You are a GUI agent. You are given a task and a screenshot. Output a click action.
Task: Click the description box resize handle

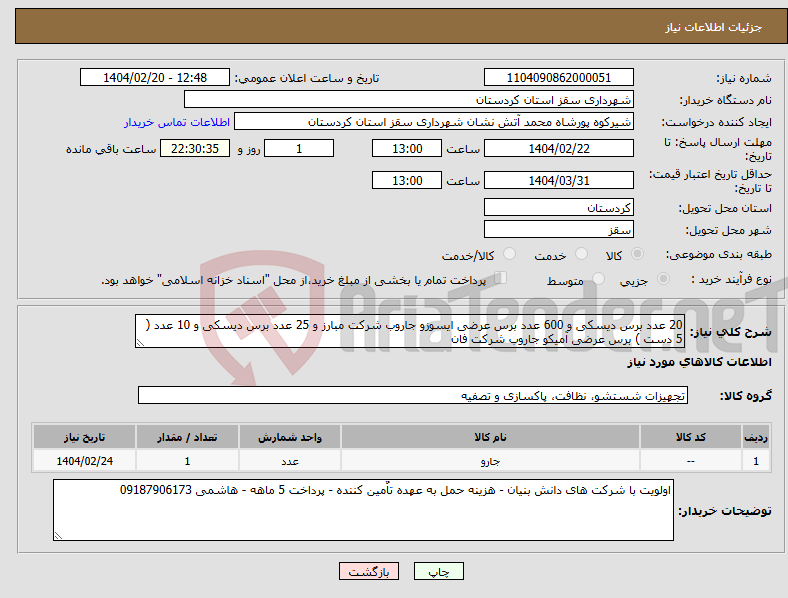(140, 343)
